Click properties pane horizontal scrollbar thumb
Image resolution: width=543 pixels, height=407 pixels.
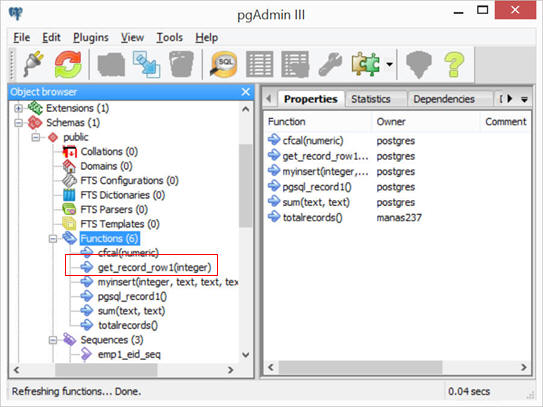360,367
